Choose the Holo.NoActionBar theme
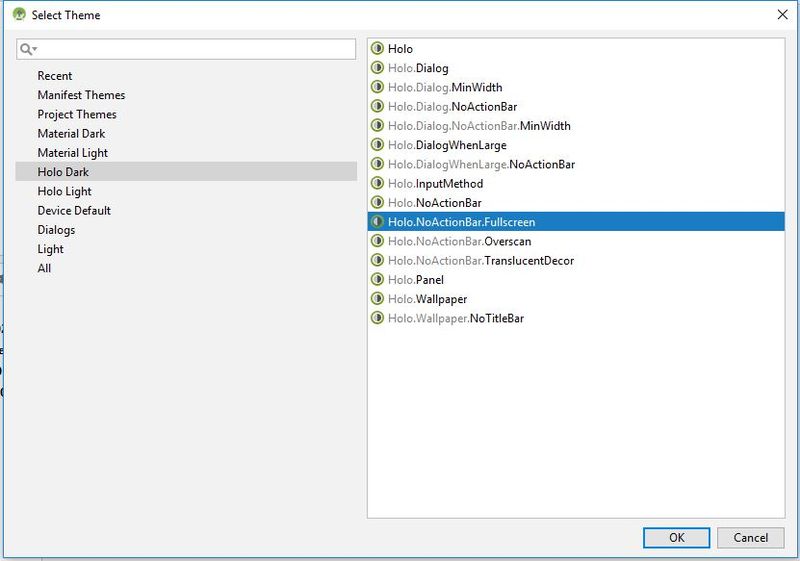800x561 pixels. pos(576,202)
